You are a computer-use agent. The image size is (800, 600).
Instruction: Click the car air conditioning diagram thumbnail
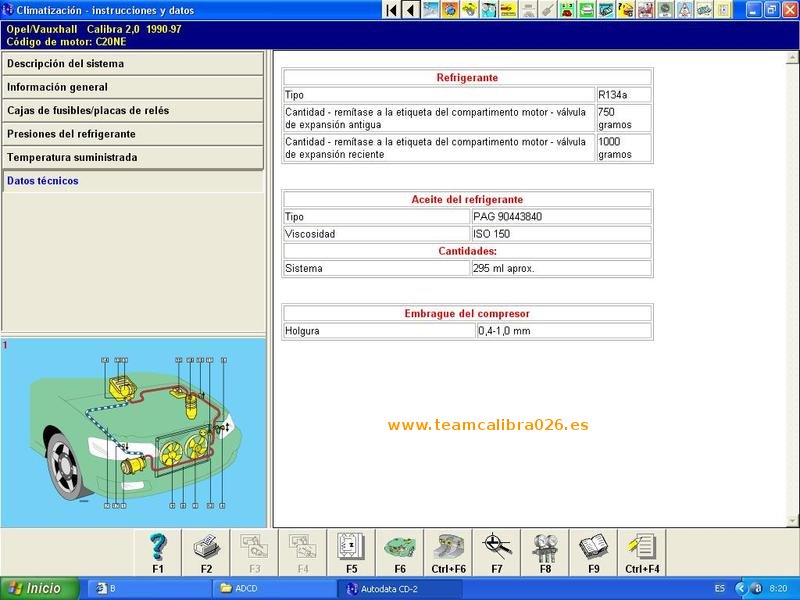(x=133, y=431)
